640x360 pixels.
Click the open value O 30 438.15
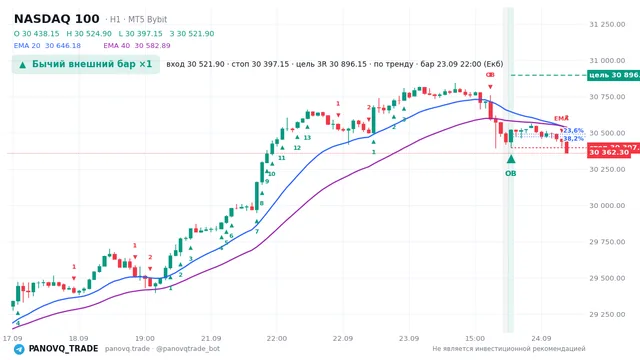click(36, 33)
